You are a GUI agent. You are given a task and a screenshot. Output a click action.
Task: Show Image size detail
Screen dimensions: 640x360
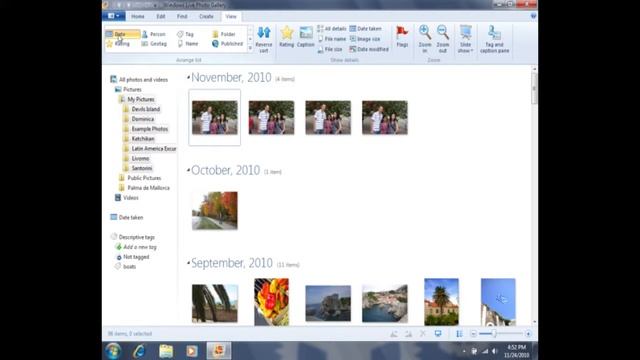click(365, 39)
